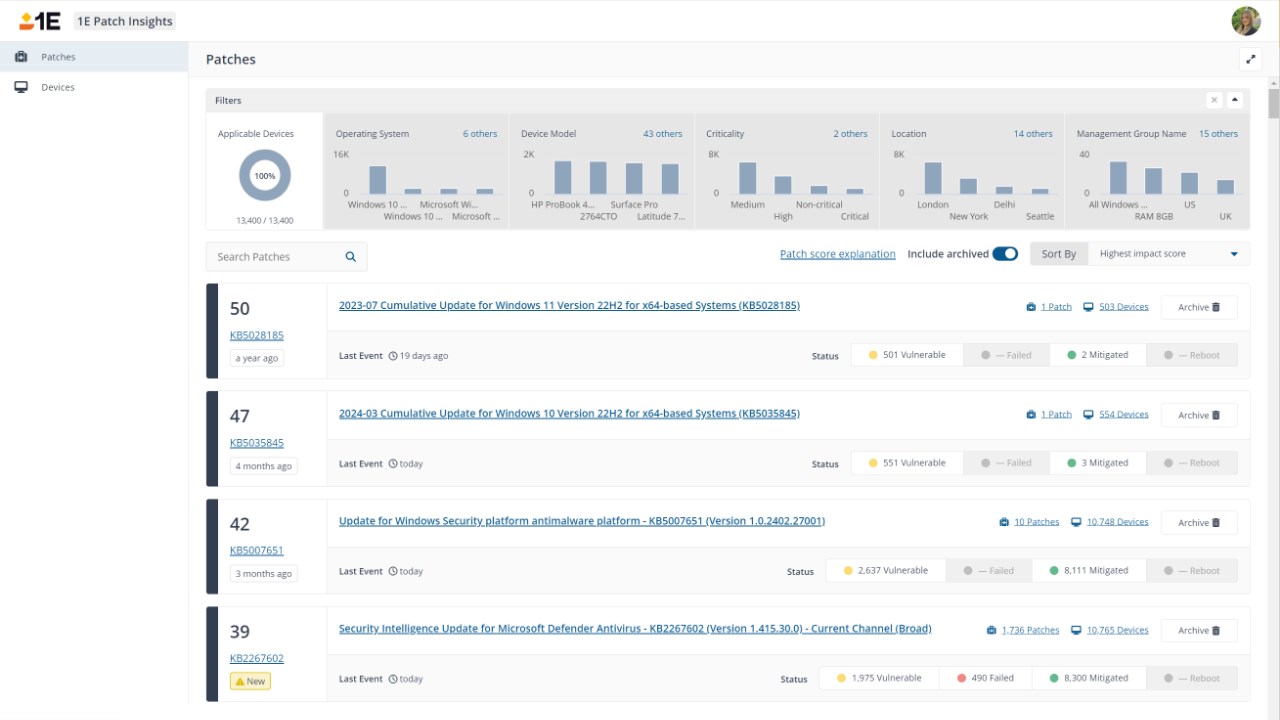Open 2024-03 Cumulative Update for Windows 10 title

coord(569,414)
